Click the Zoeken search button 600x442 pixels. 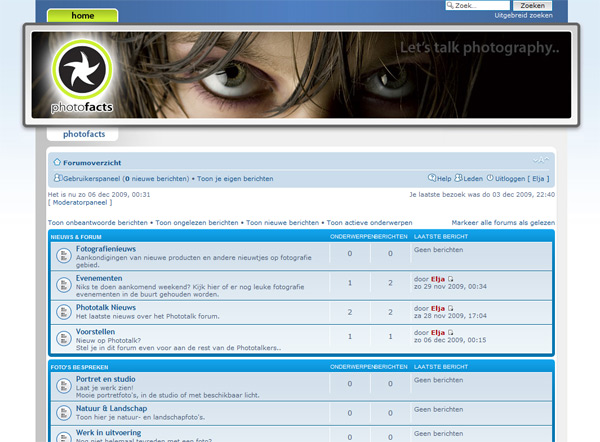[x=532, y=6]
